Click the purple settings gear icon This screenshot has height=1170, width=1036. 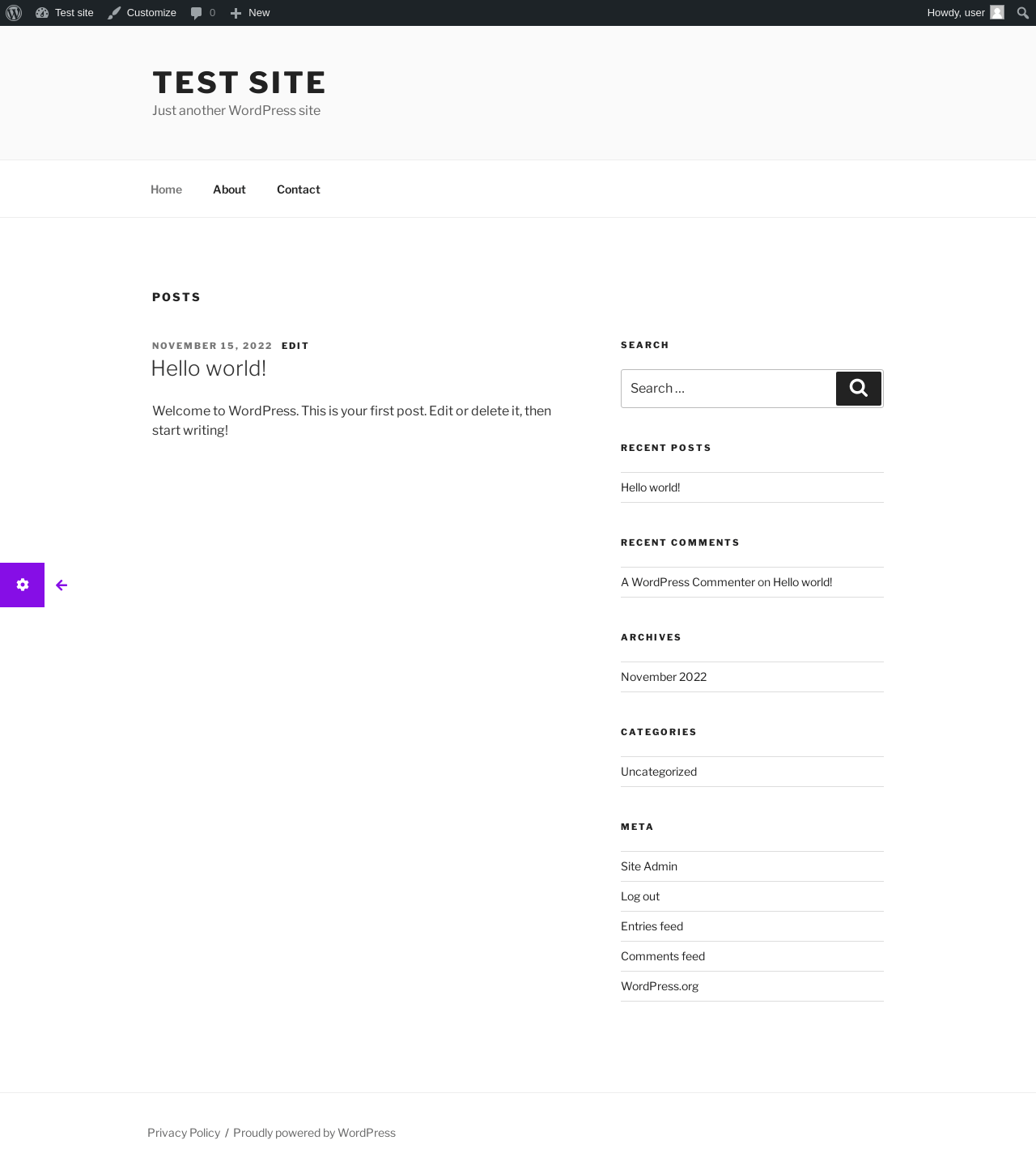[23, 585]
